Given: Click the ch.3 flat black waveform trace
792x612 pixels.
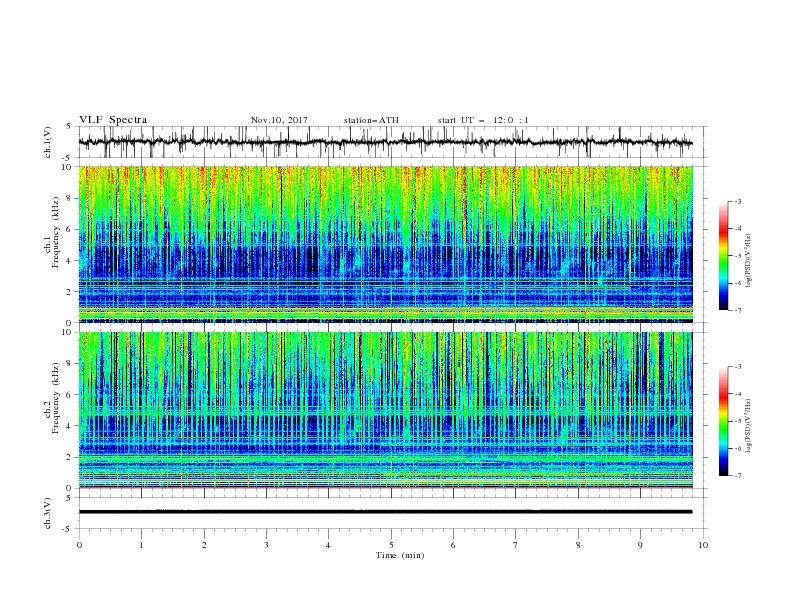Looking at the screenshot, I should click(385, 512).
